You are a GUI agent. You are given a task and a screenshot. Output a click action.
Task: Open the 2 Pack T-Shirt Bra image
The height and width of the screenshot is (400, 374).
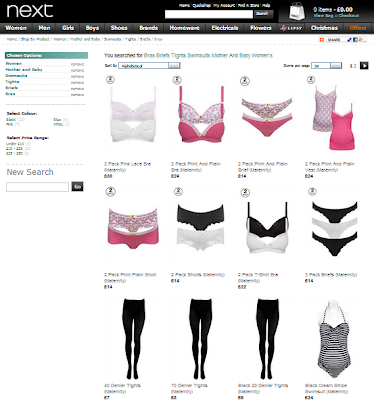point(267,228)
